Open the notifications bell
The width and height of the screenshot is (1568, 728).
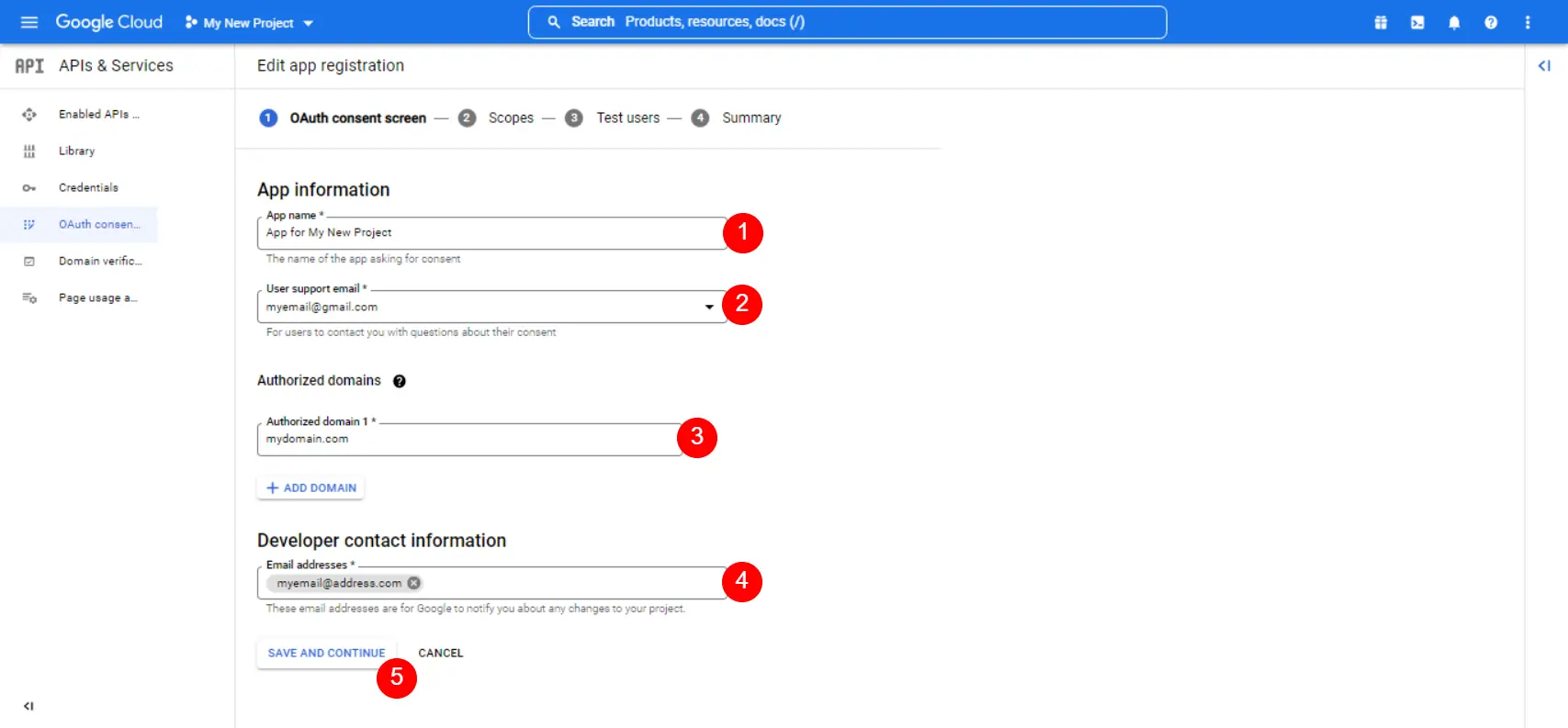point(1454,23)
